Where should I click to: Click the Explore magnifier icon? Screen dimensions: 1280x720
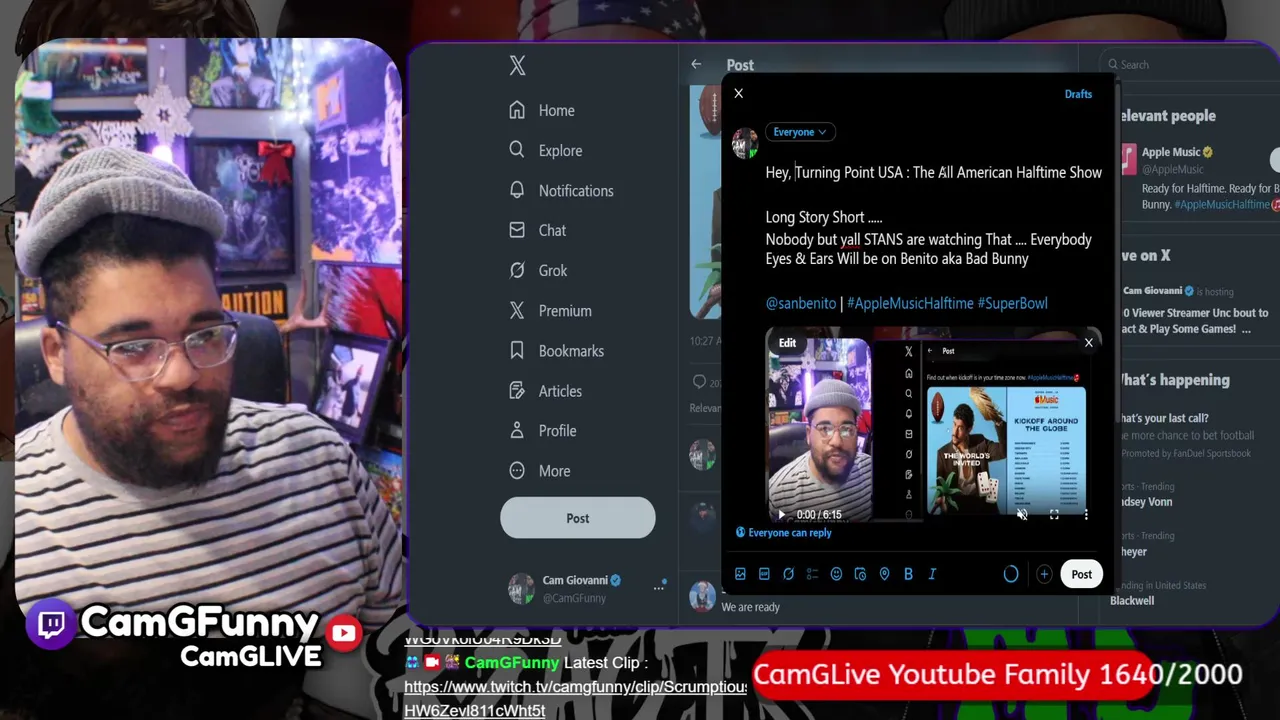[517, 150]
